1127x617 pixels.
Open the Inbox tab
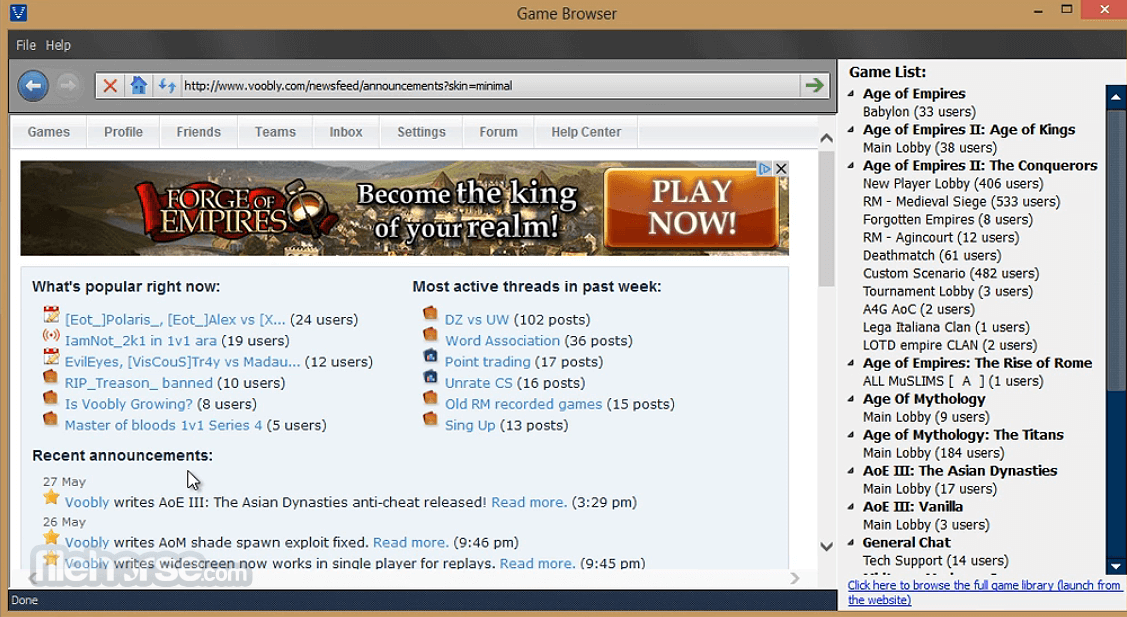346,132
